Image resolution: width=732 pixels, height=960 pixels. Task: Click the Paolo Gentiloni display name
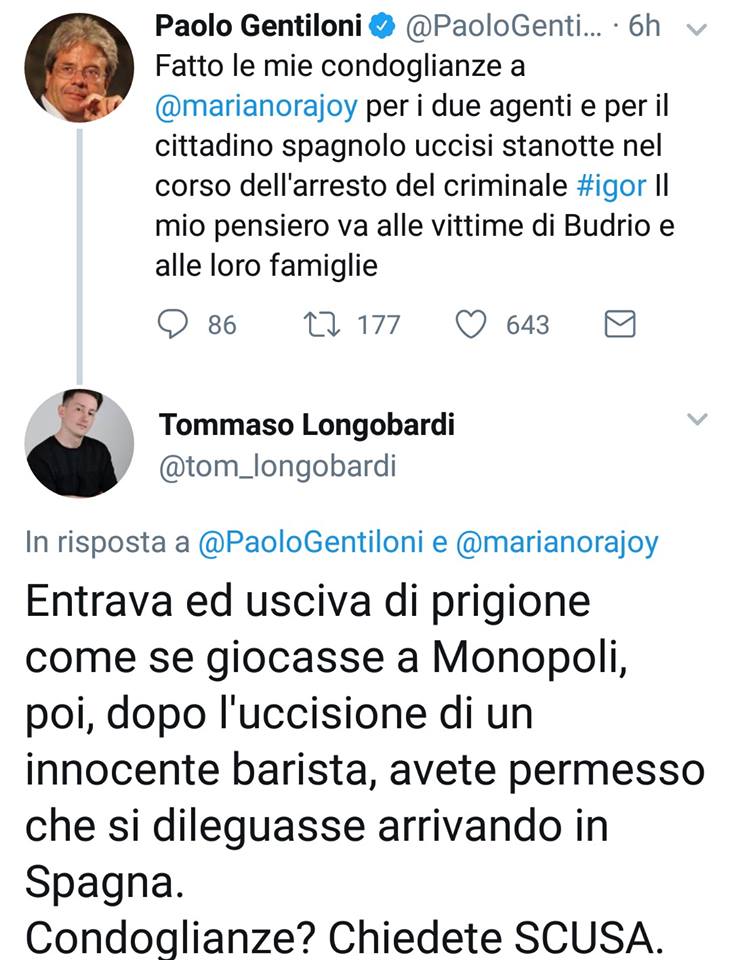tap(264, 25)
